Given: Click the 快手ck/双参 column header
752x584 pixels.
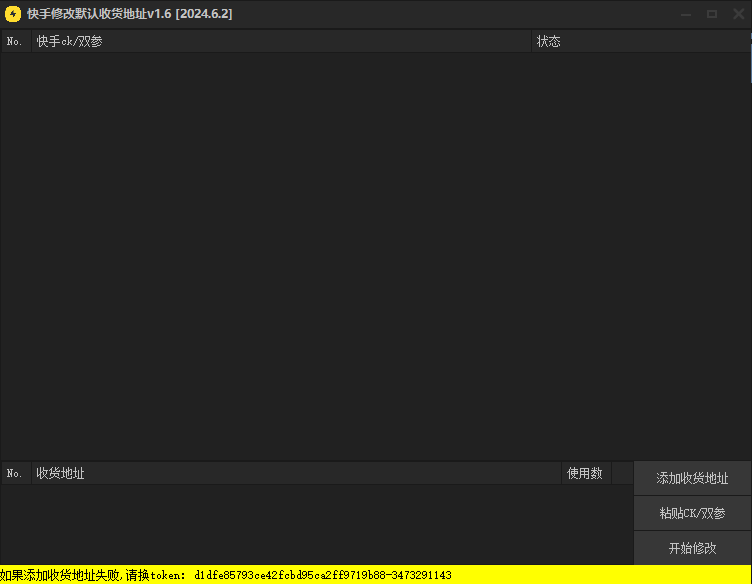Looking at the screenshot, I should 282,41.
